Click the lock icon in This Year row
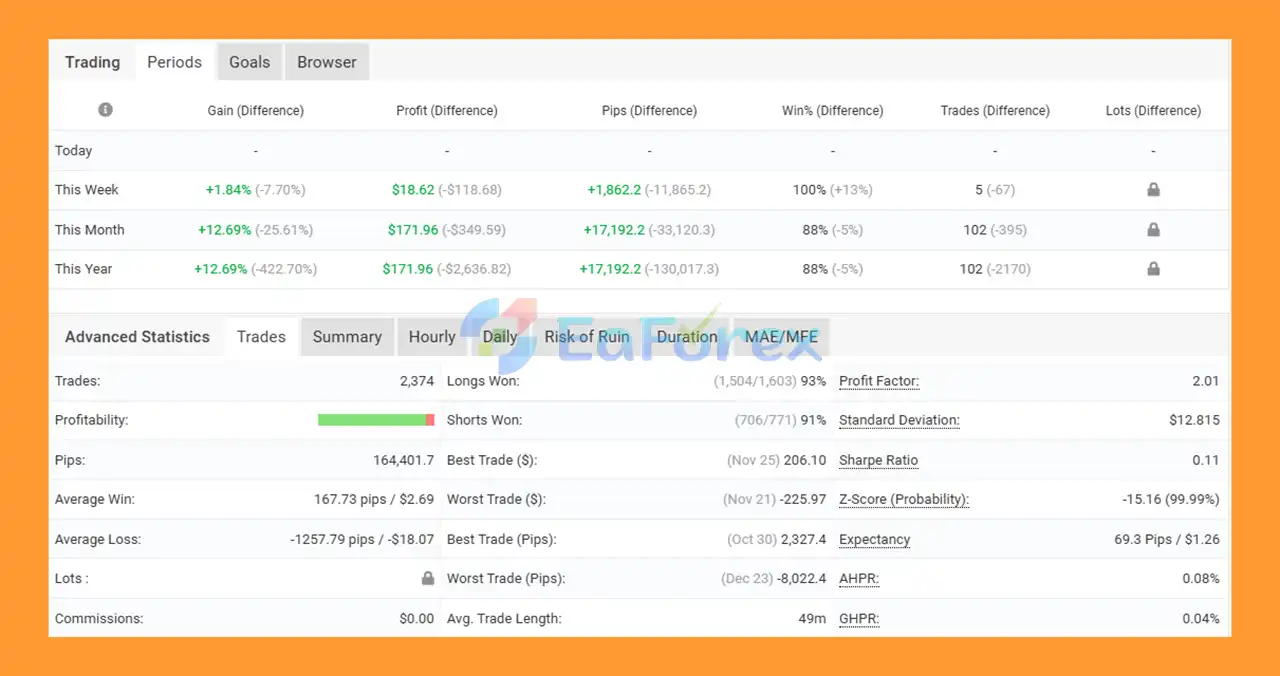This screenshot has height=676, width=1280. [x=1153, y=269]
